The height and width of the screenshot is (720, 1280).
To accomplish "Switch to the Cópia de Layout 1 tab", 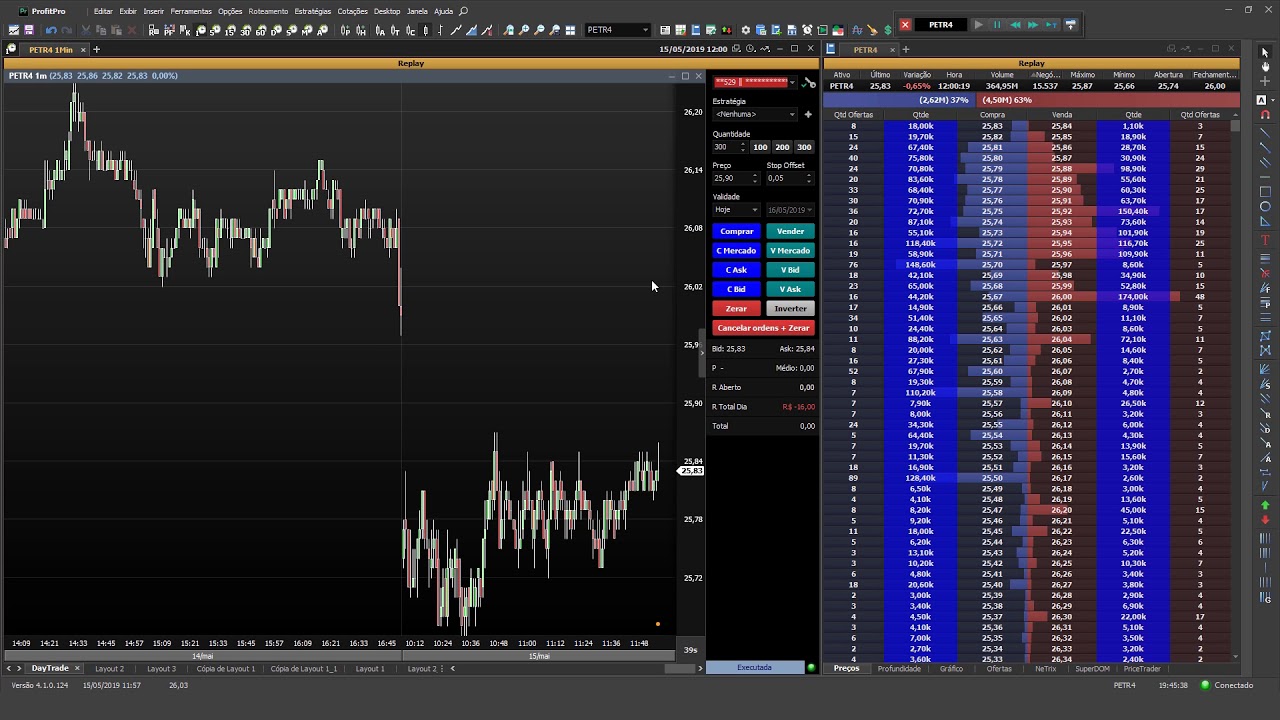I will 225,669.
